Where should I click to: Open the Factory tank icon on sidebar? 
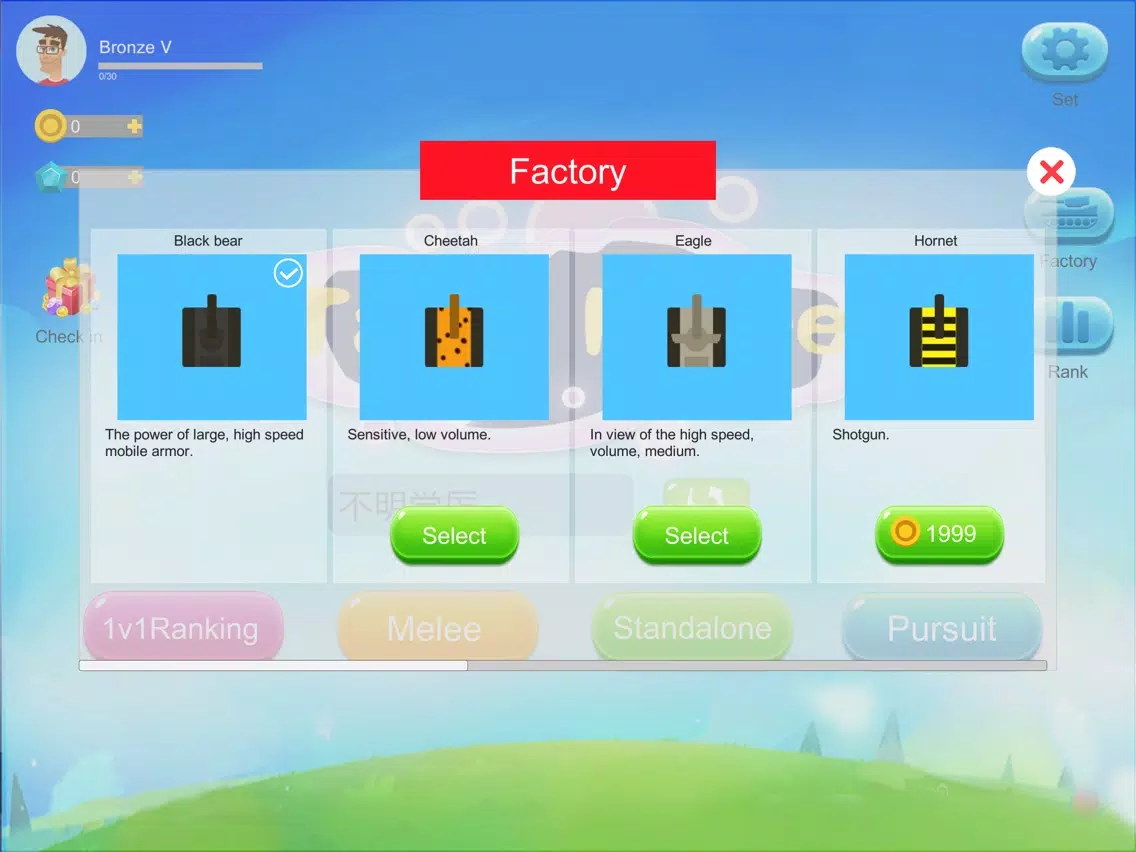click(x=1070, y=215)
